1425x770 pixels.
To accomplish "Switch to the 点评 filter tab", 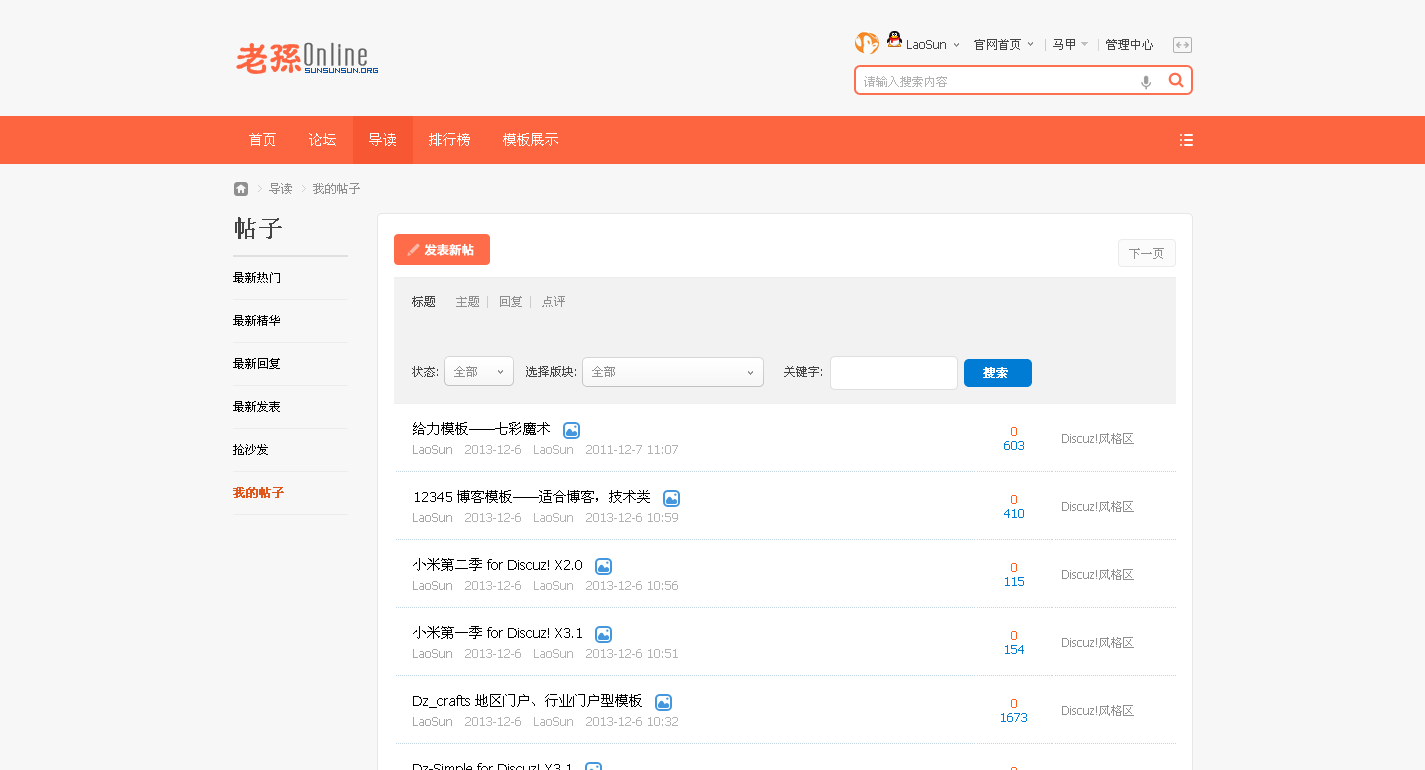I will click(x=554, y=302).
